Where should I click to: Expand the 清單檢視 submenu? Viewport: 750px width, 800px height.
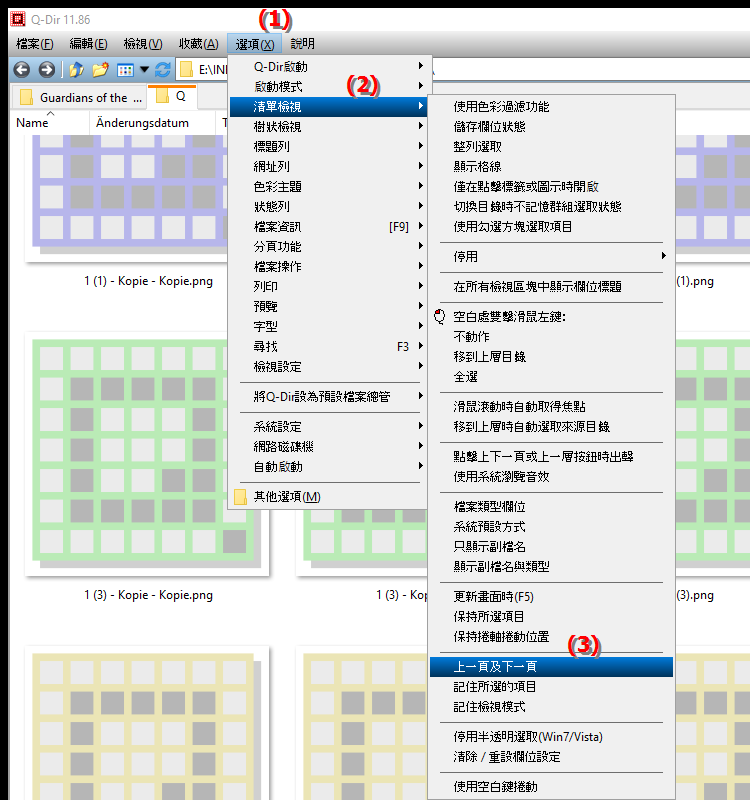tap(328, 107)
